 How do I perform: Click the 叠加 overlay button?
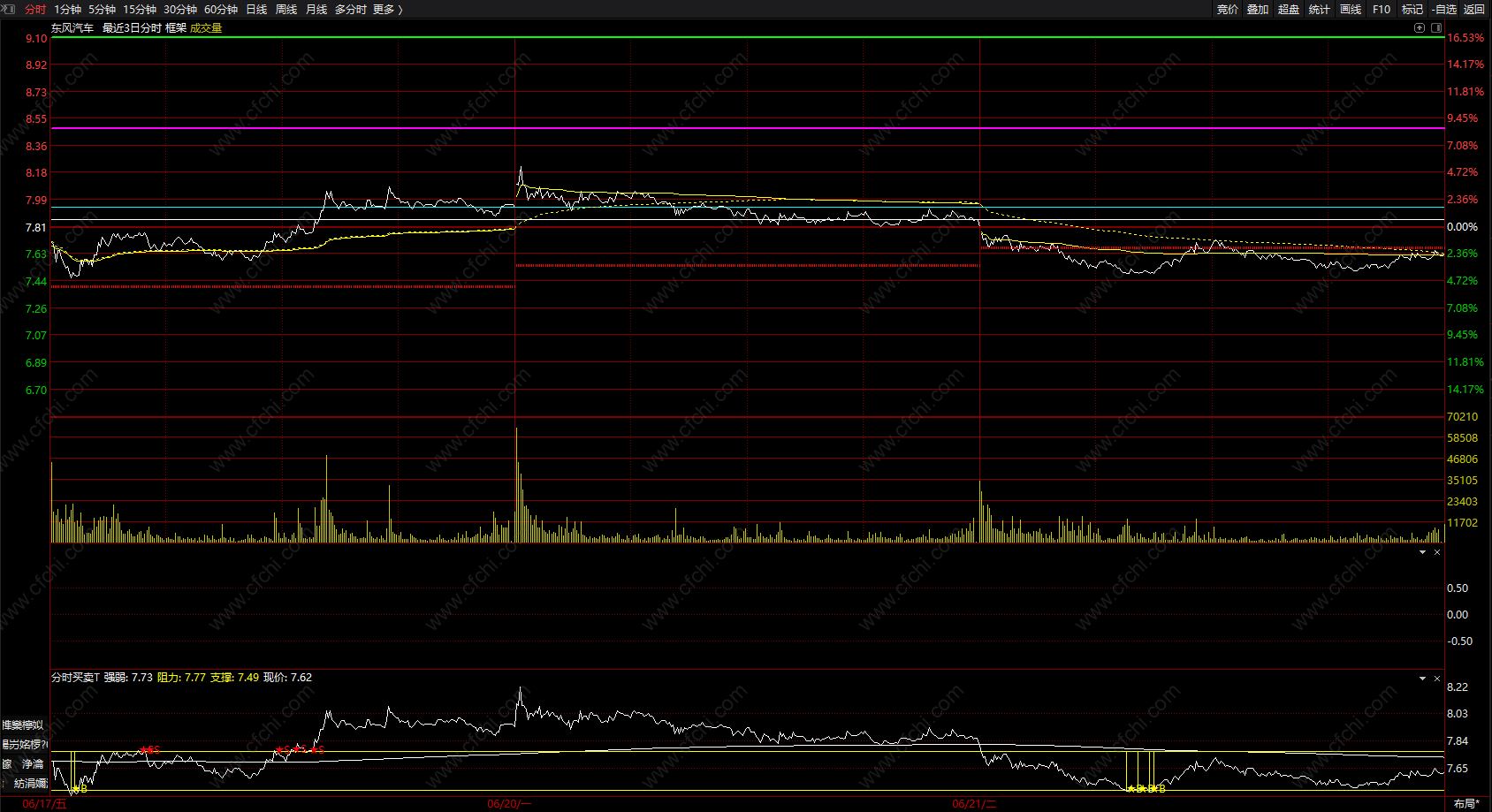click(x=1258, y=9)
